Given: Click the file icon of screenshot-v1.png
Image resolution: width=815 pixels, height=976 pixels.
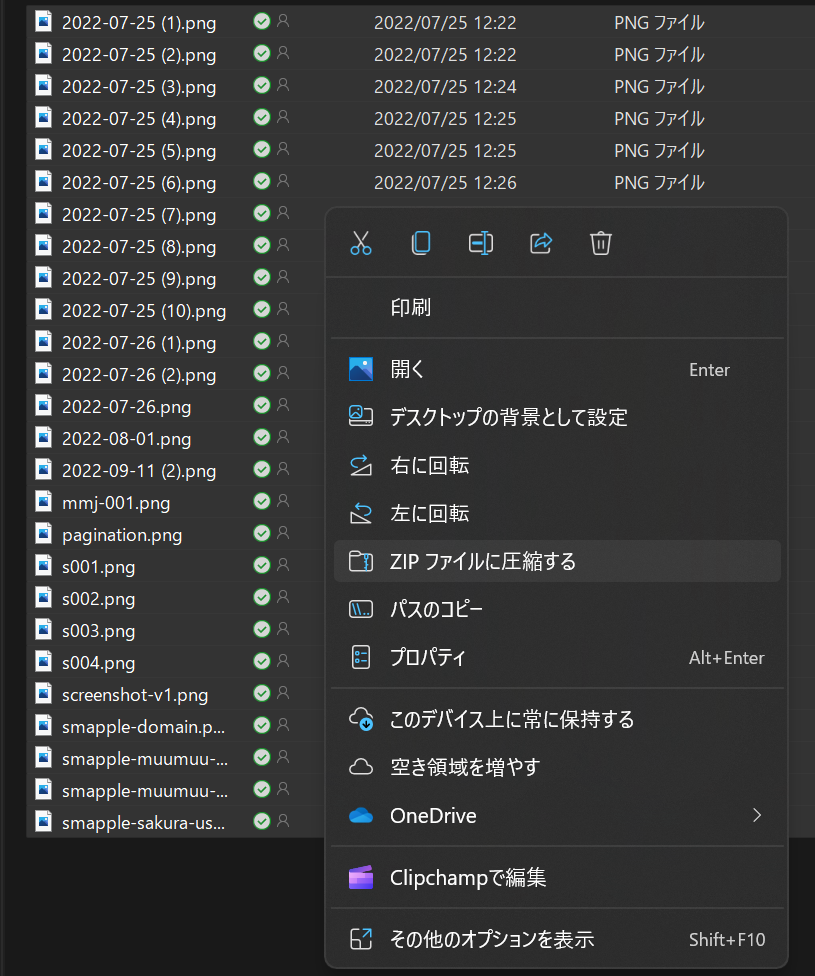Looking at the screenshot, I should coord(44,693).
